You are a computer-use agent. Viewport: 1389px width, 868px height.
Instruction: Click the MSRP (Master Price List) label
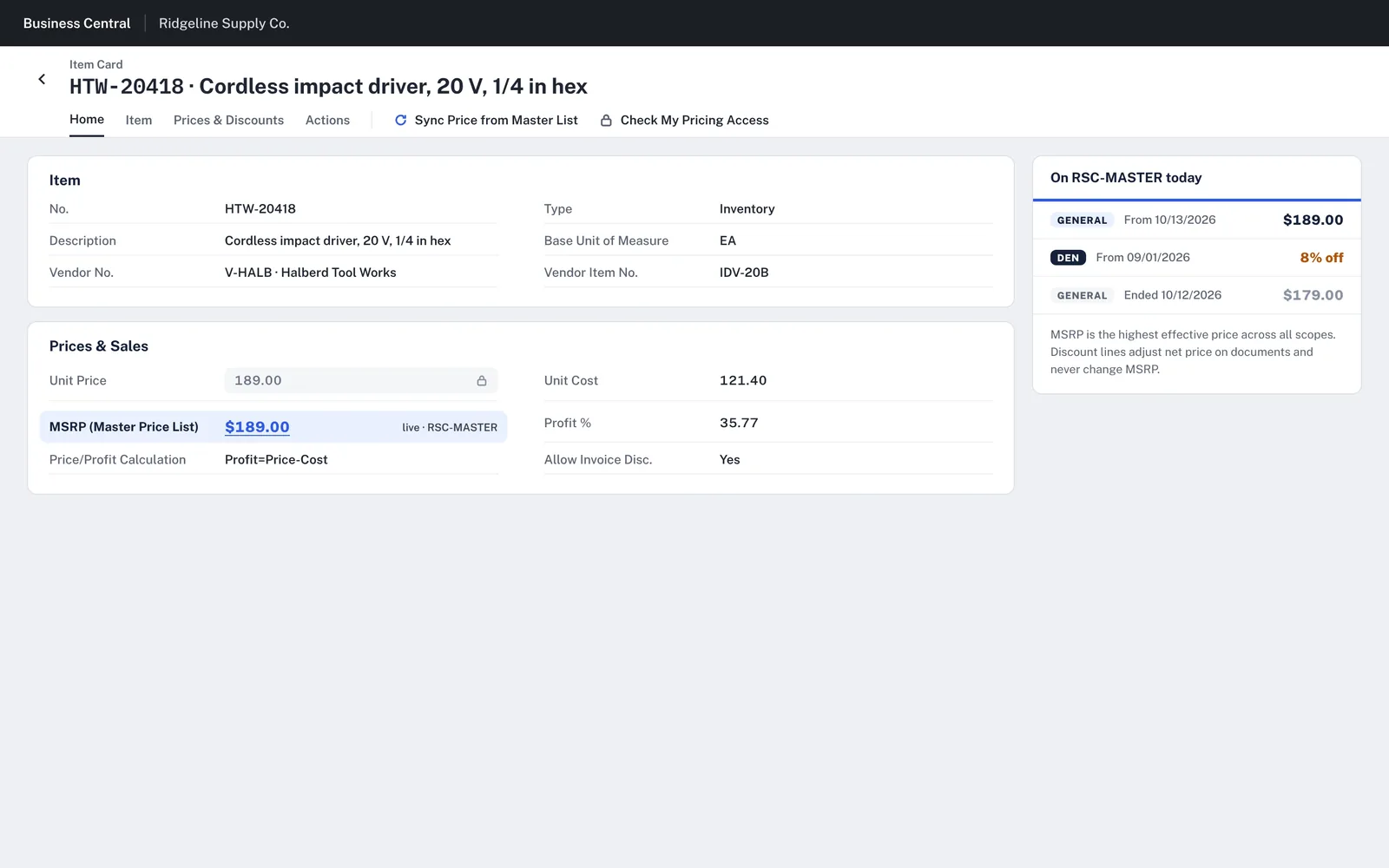[x=124, y=427]
